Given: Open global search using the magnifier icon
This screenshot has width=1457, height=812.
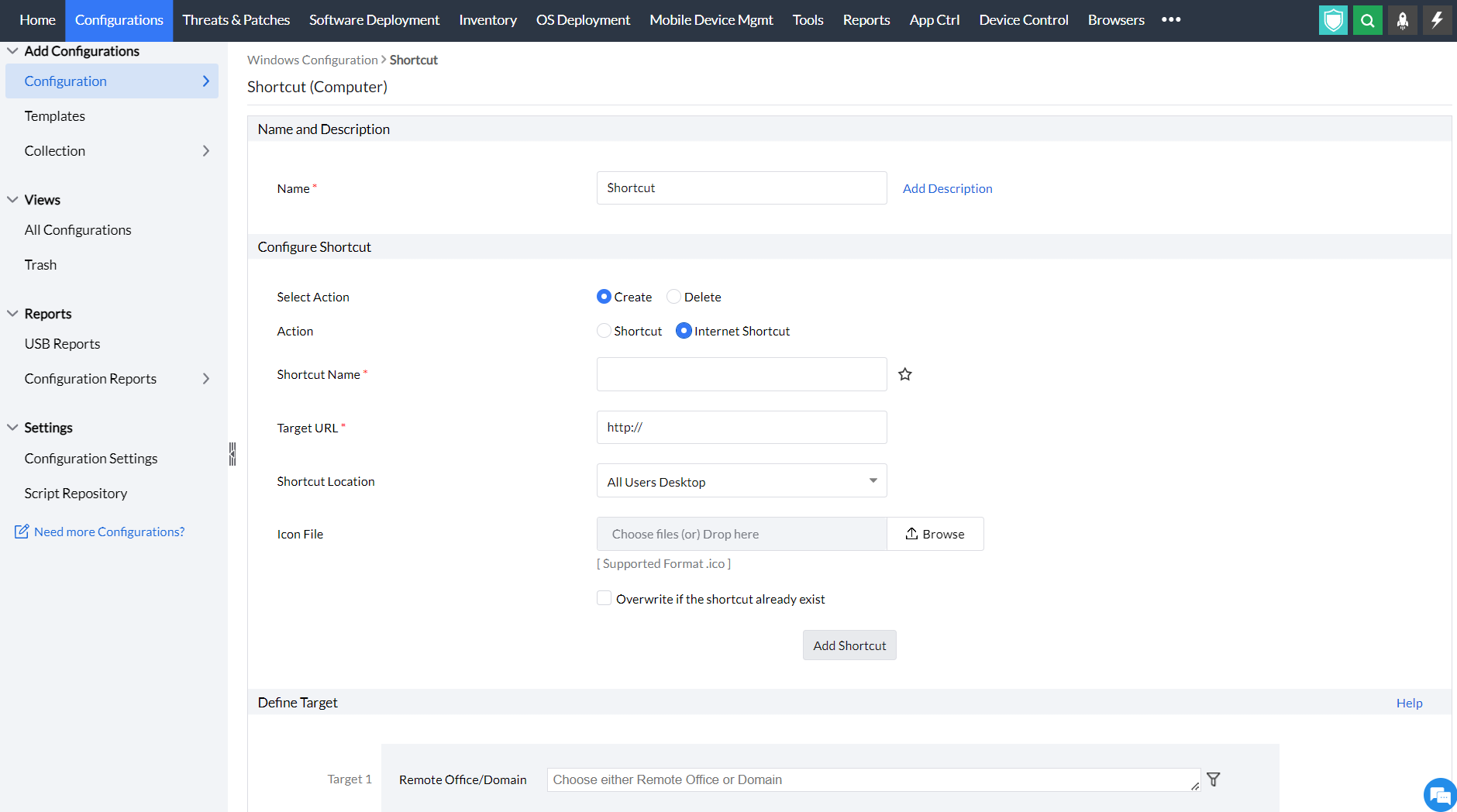Looking at the screenshot, I should pyautogui.click(x=1367, y=20).
